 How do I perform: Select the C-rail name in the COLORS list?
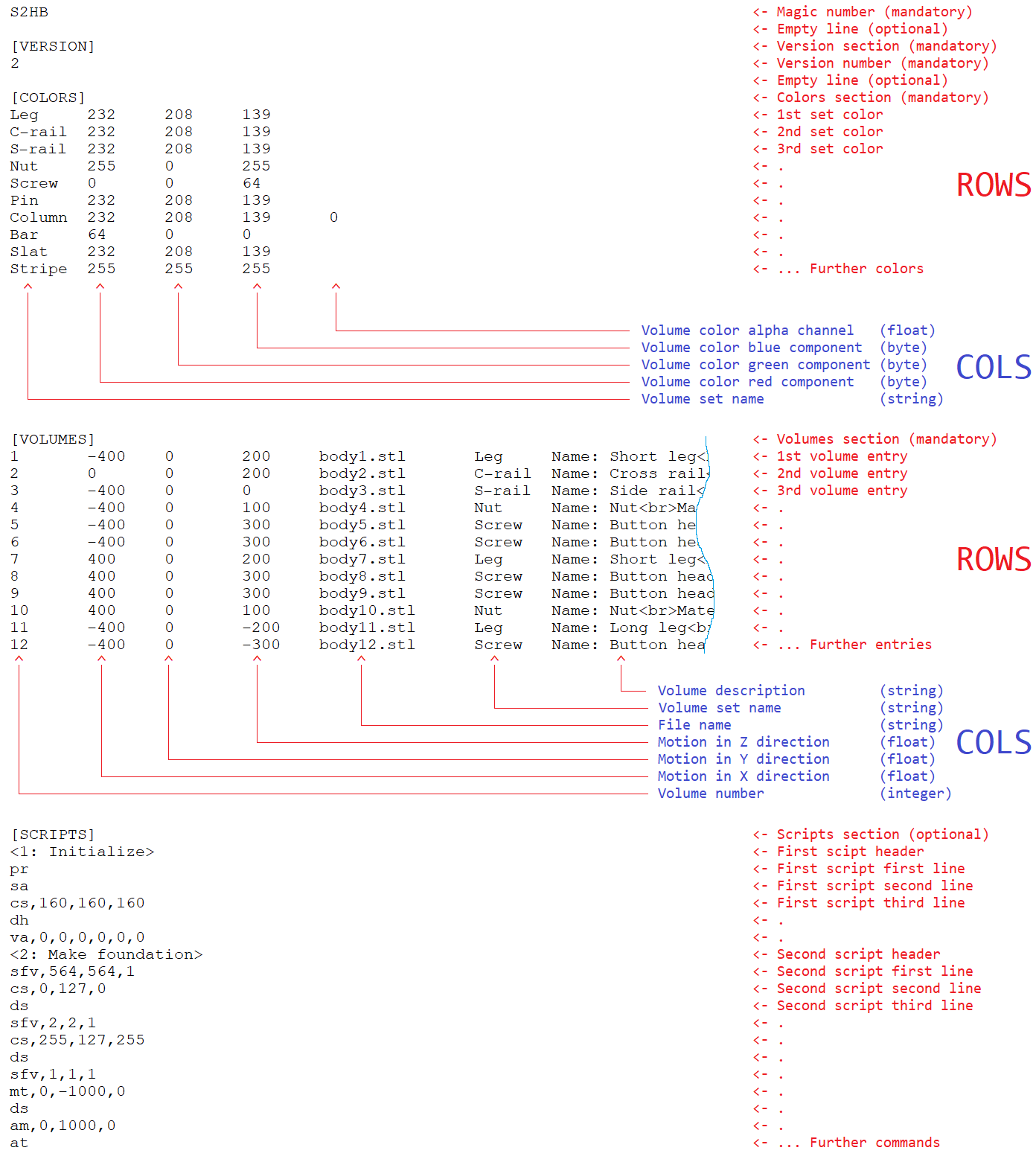click(x=38, y=132)
